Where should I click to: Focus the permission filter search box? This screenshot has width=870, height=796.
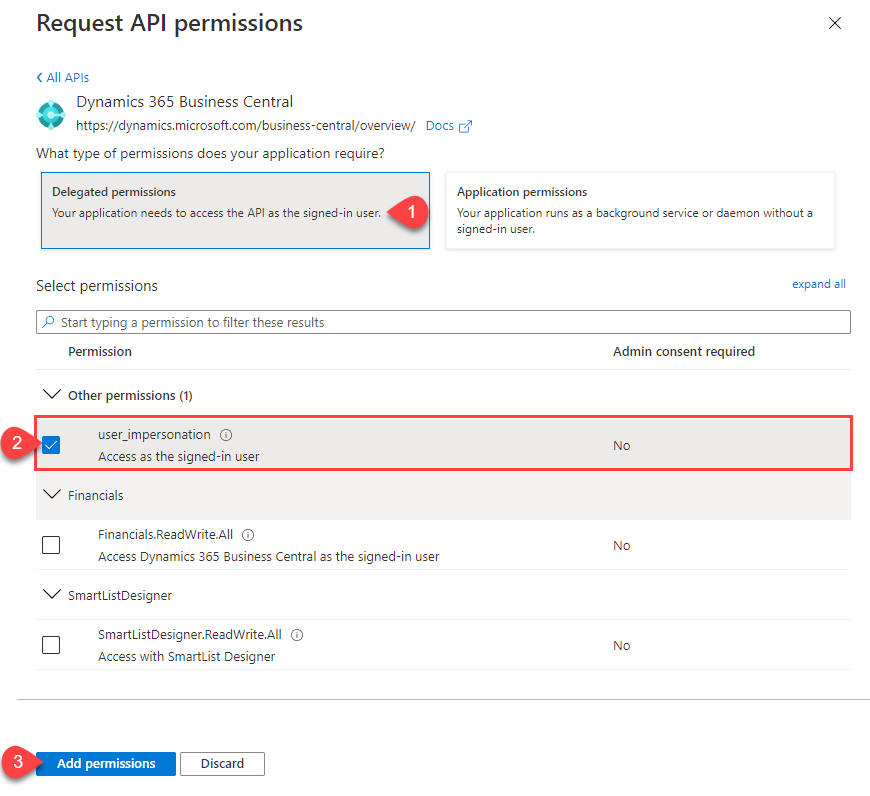coord(443,322)
